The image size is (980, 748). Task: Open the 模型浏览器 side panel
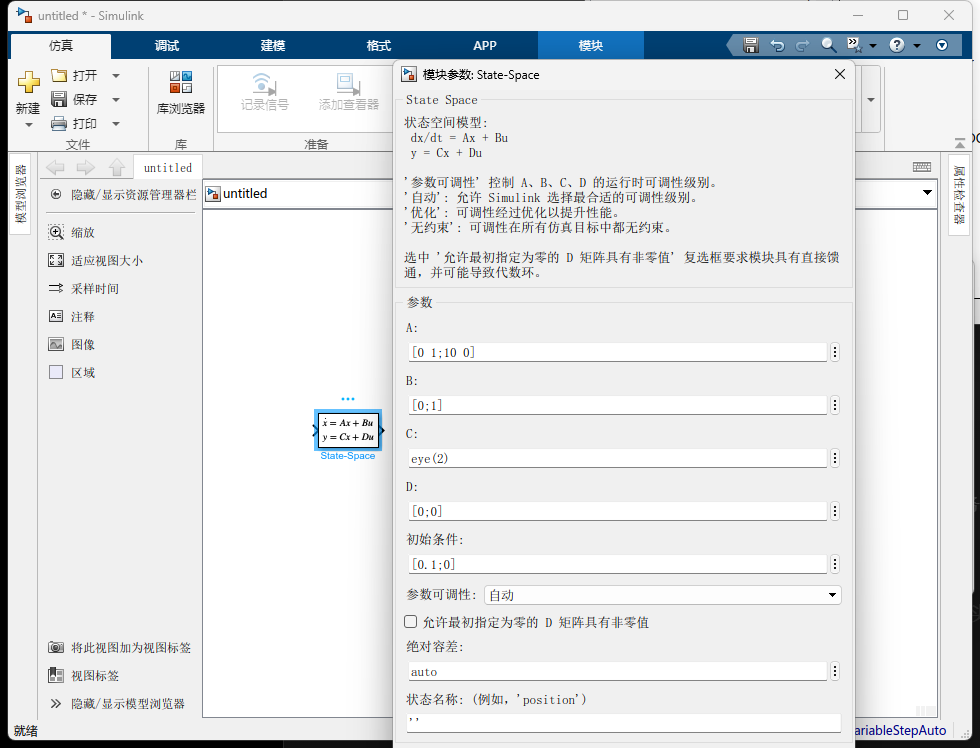(x=21, y=194)
